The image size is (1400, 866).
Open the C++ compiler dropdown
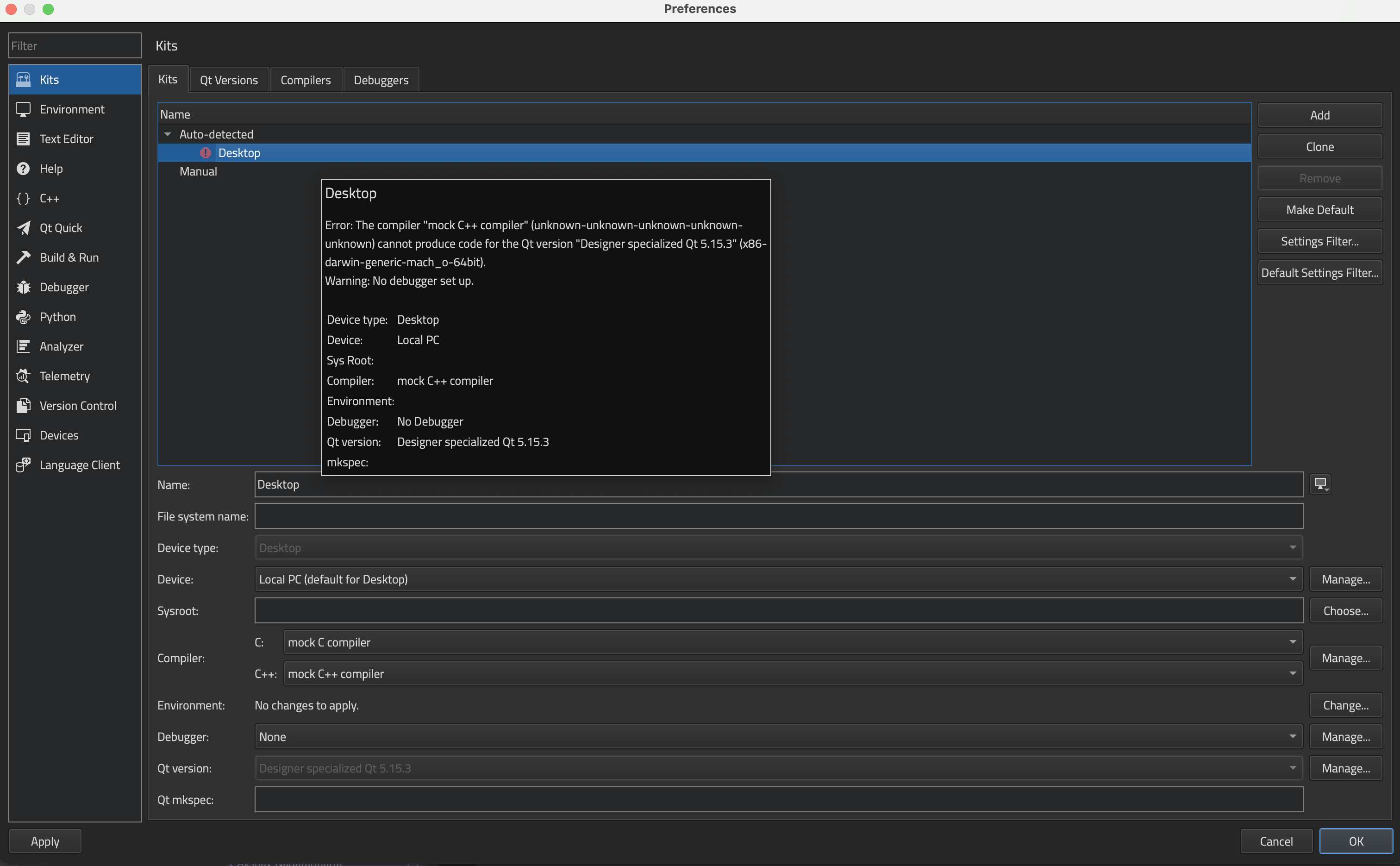pos(793,674)
